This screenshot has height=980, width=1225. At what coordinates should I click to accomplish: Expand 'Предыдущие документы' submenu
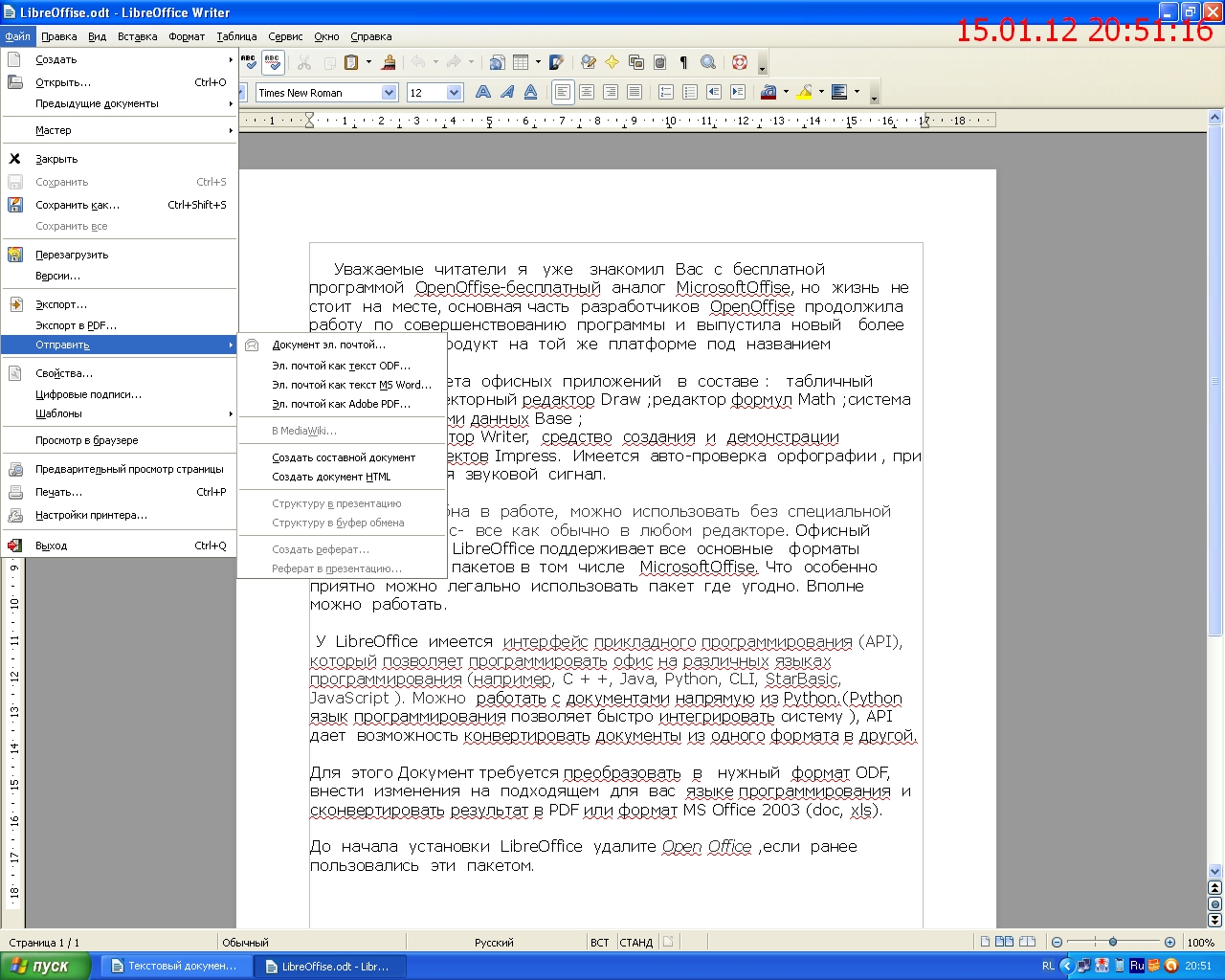[x=119, y=103]
